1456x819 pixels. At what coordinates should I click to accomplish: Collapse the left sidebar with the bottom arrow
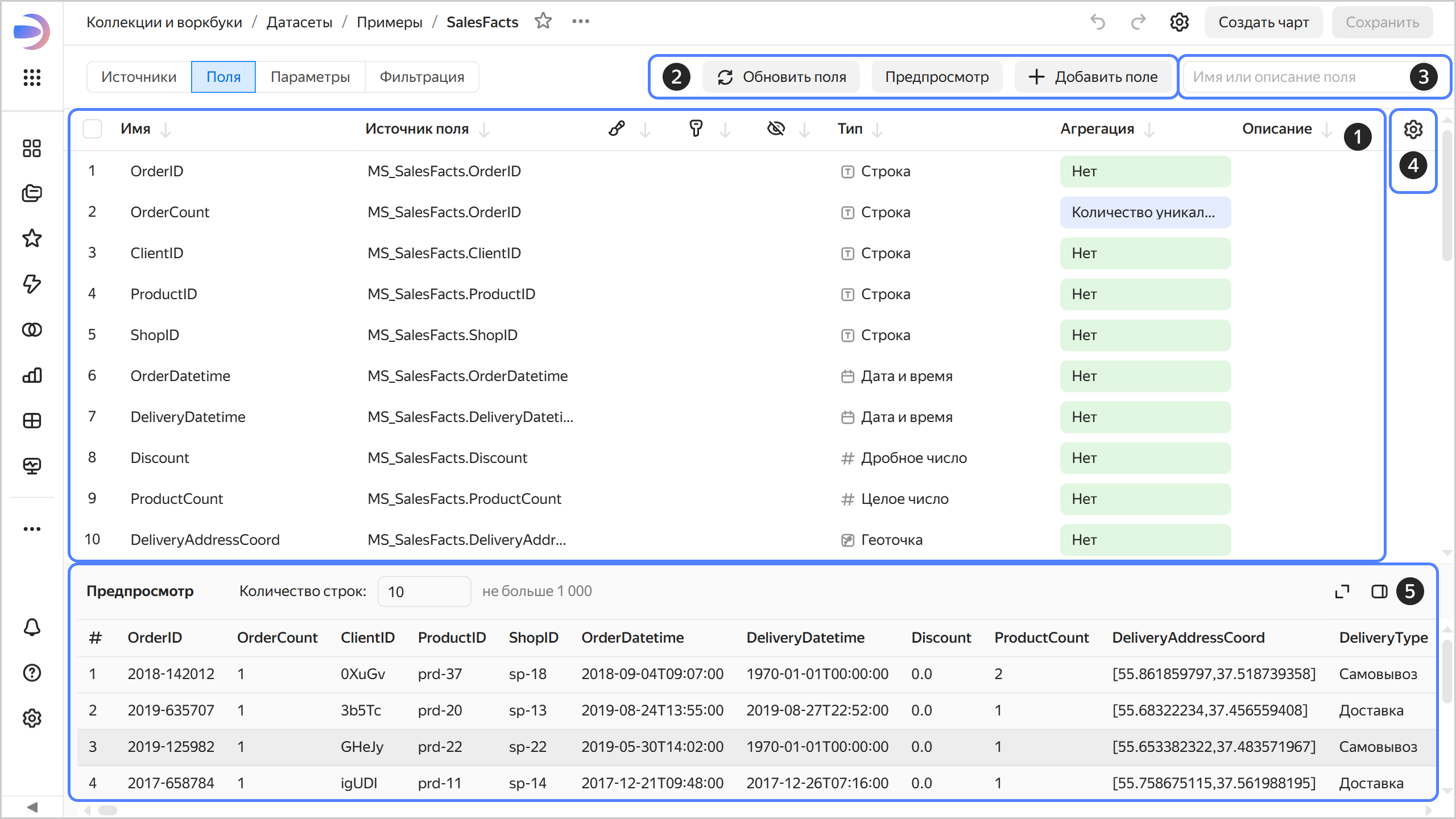[x=32, y=806]
